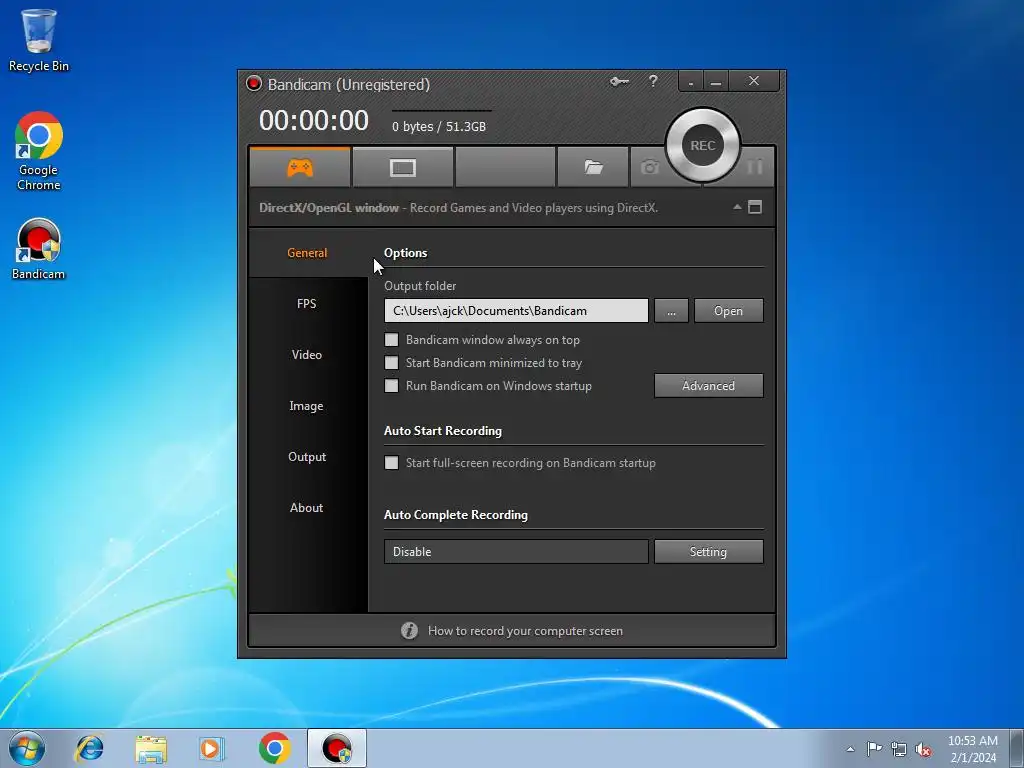Screen dimensions: 1024x768
Task: Open Windows Media Player from taskbar
Action: pos(212,748)
